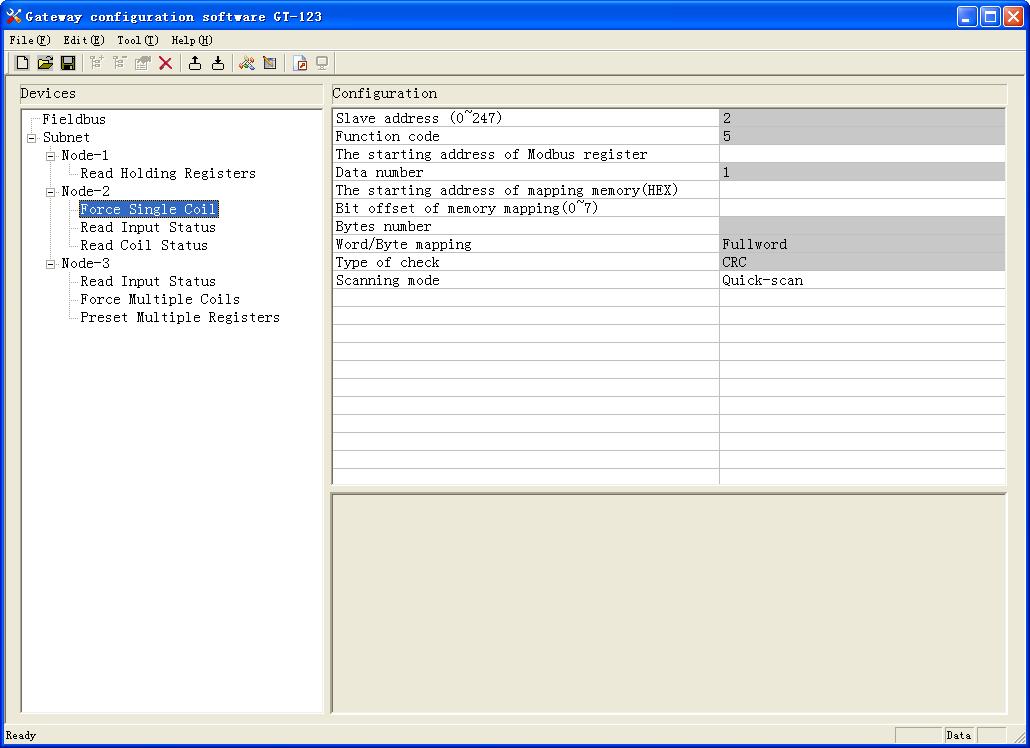Select the Fieldbus tree item
Image resolution: width=1030 pixels, height=748 pixels.
[x=73, y=119]
